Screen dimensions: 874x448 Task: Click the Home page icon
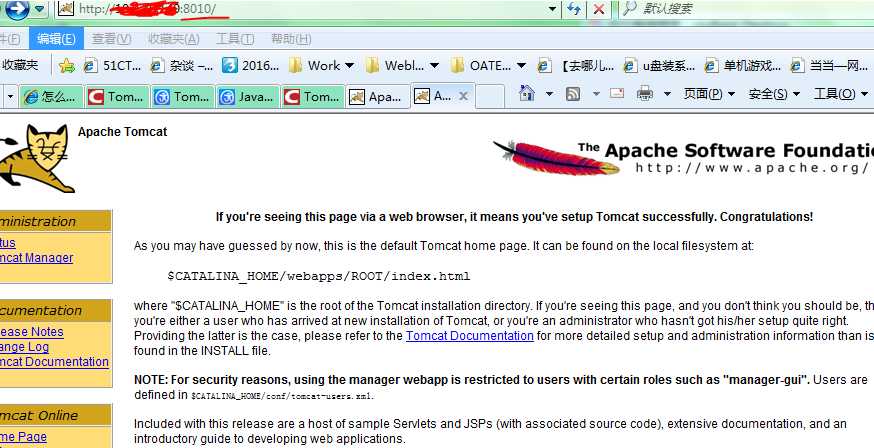click(x=527, y=93)
